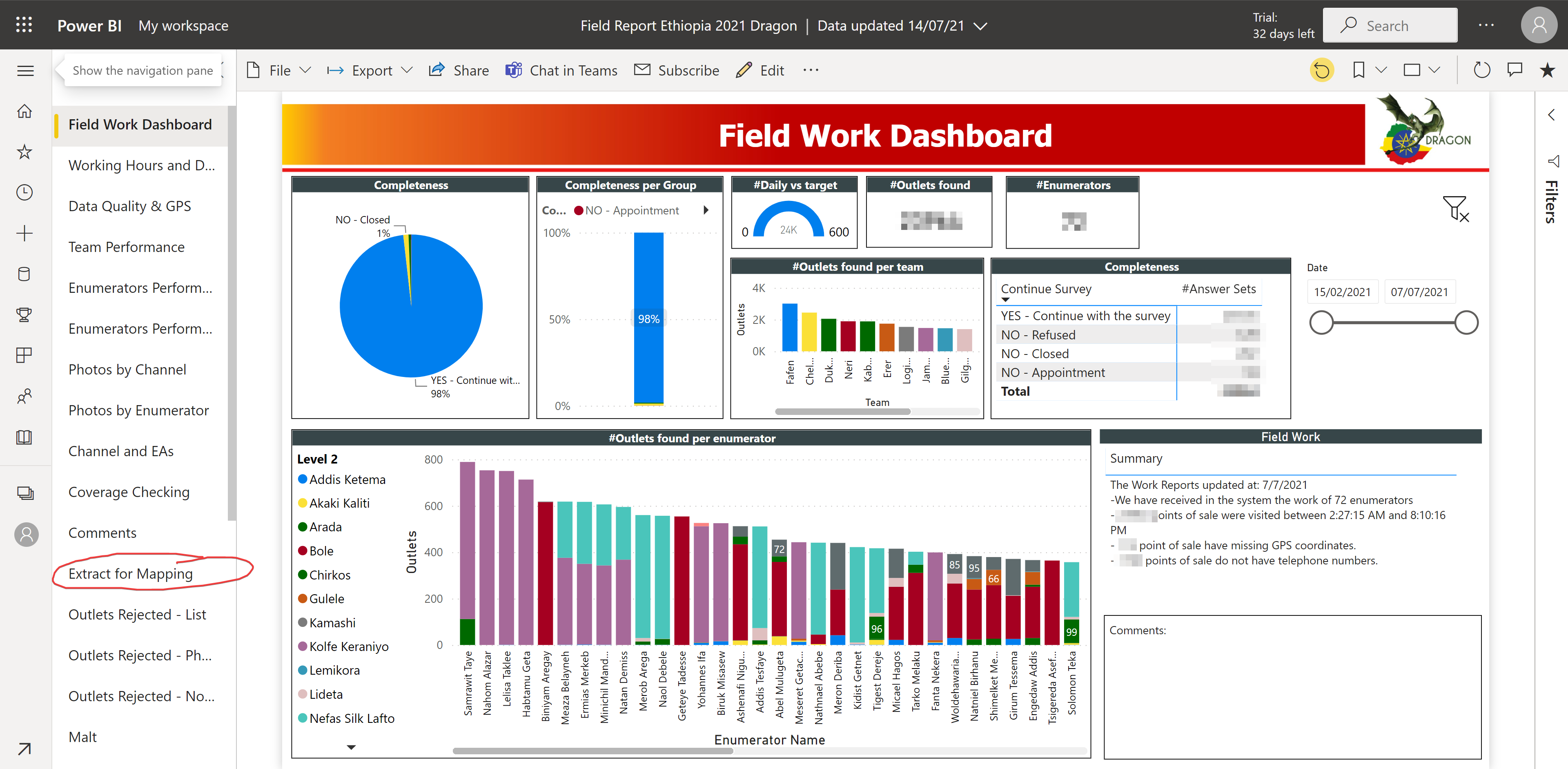Click the left date slider handle

coord(1321,322)
